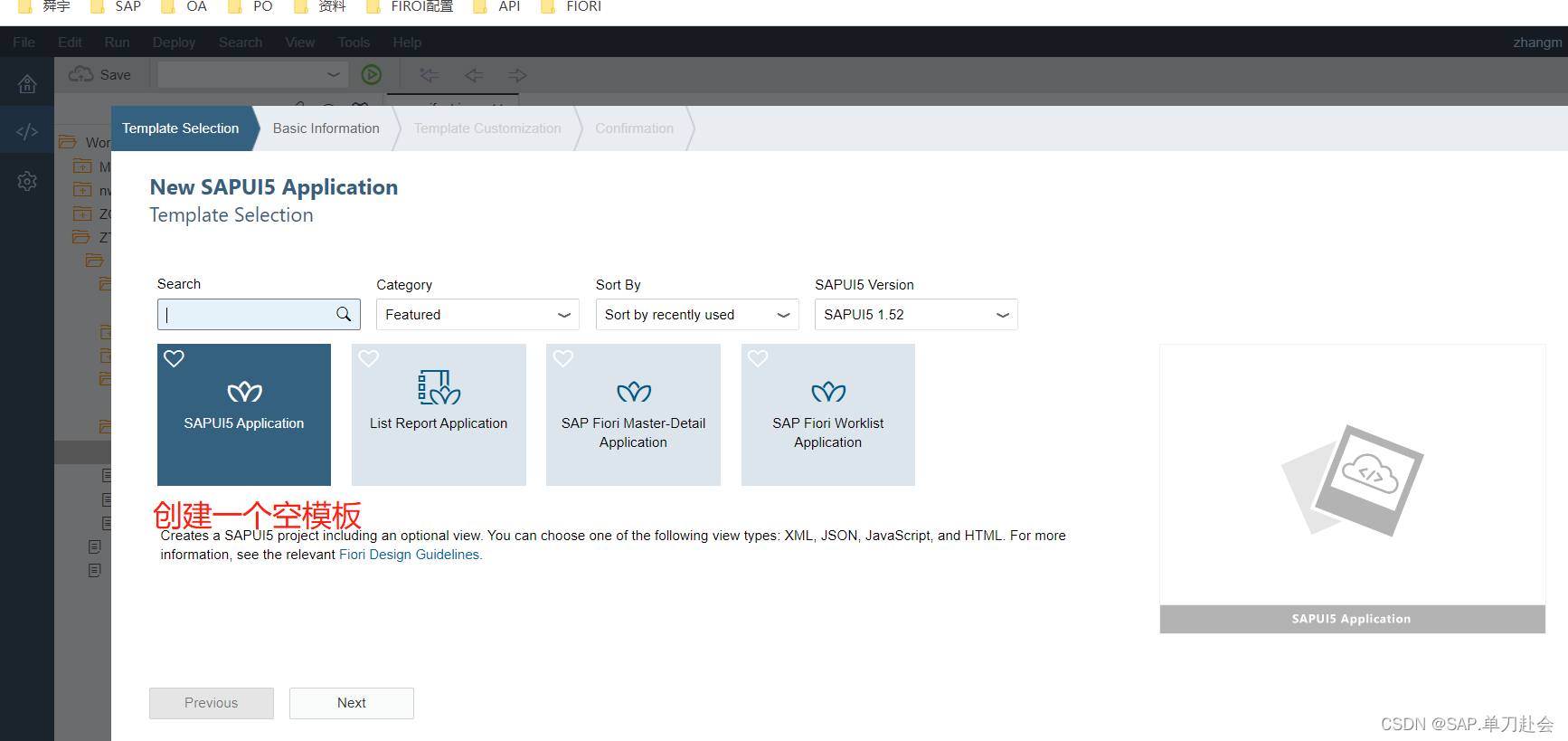Select the SAPUI5 Application template tile

[x=244, y=414]
